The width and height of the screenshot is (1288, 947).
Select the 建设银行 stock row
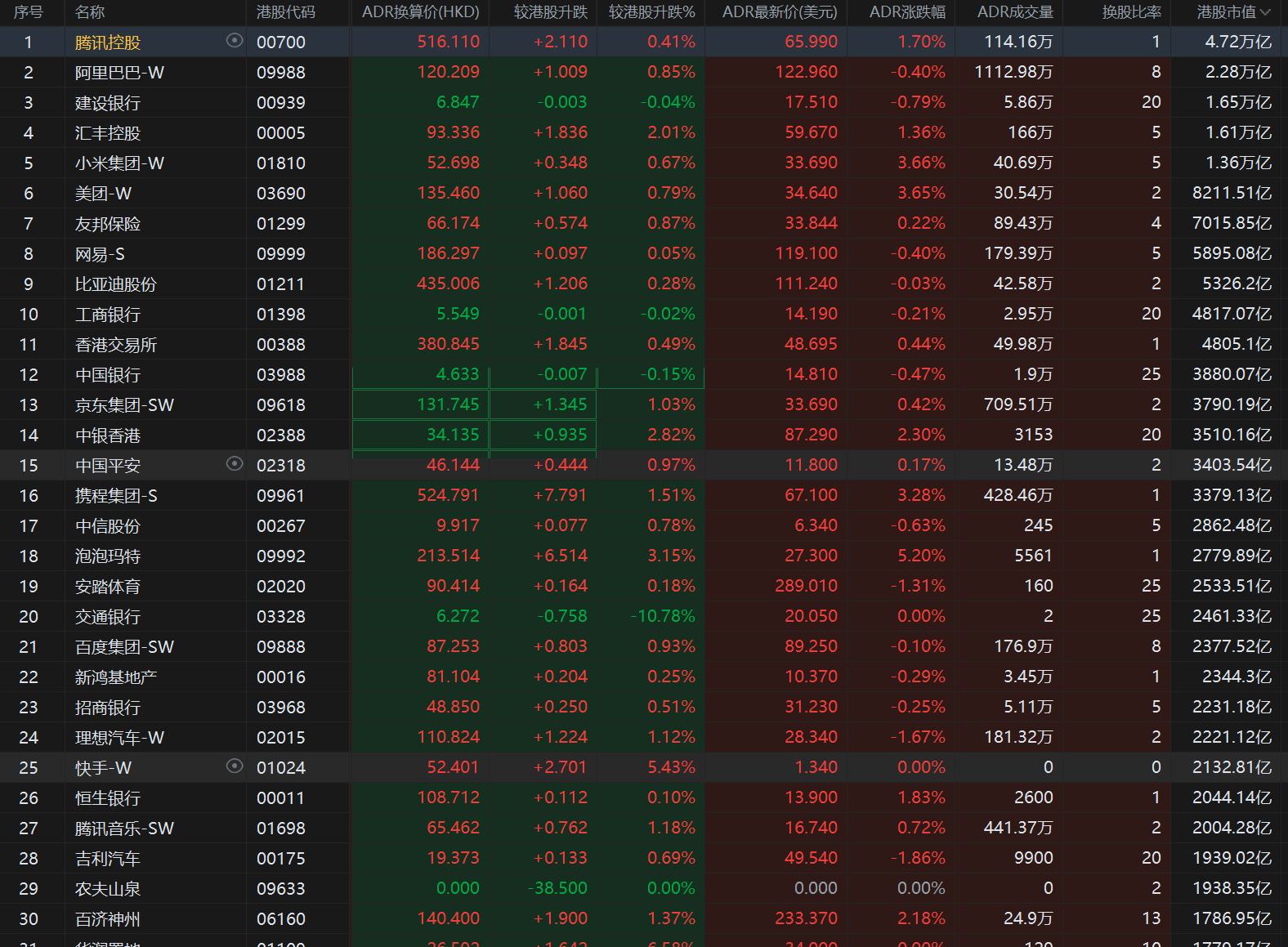click(x=644, y=102)
